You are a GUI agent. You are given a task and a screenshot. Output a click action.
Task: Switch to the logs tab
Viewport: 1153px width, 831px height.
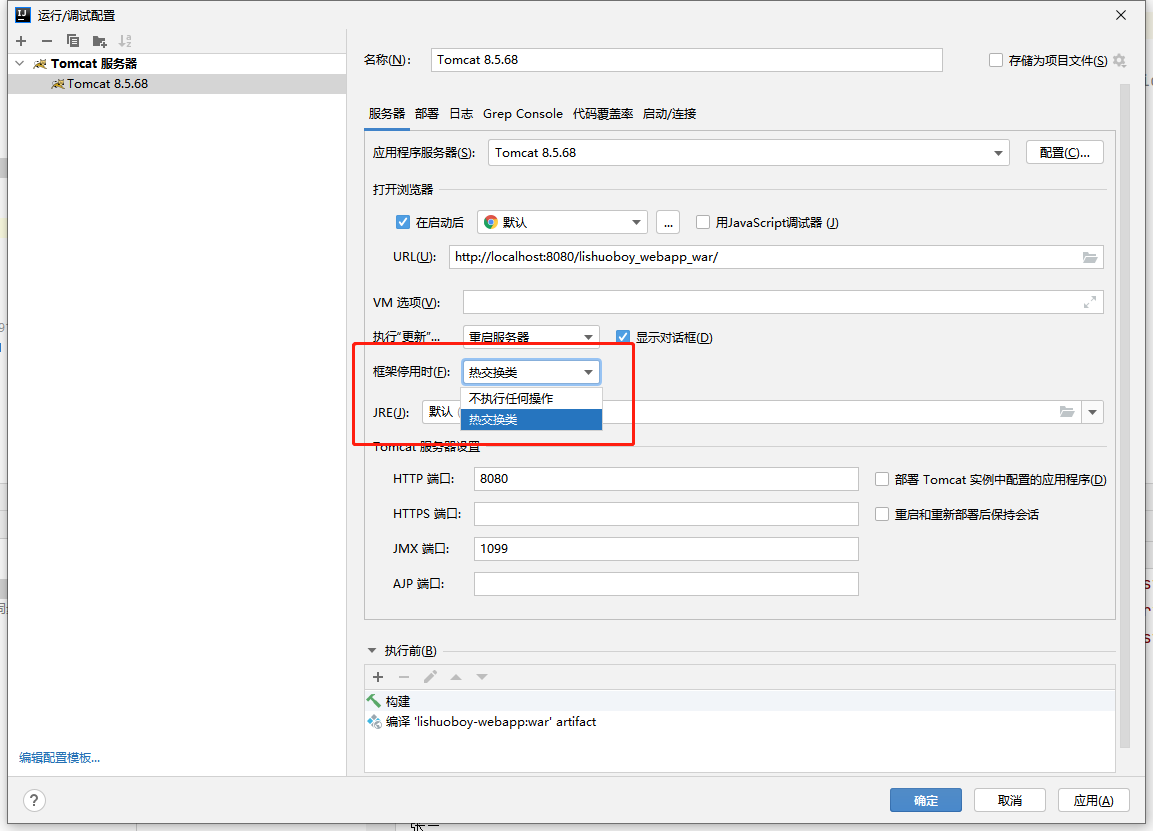click(x=461, y=113)
